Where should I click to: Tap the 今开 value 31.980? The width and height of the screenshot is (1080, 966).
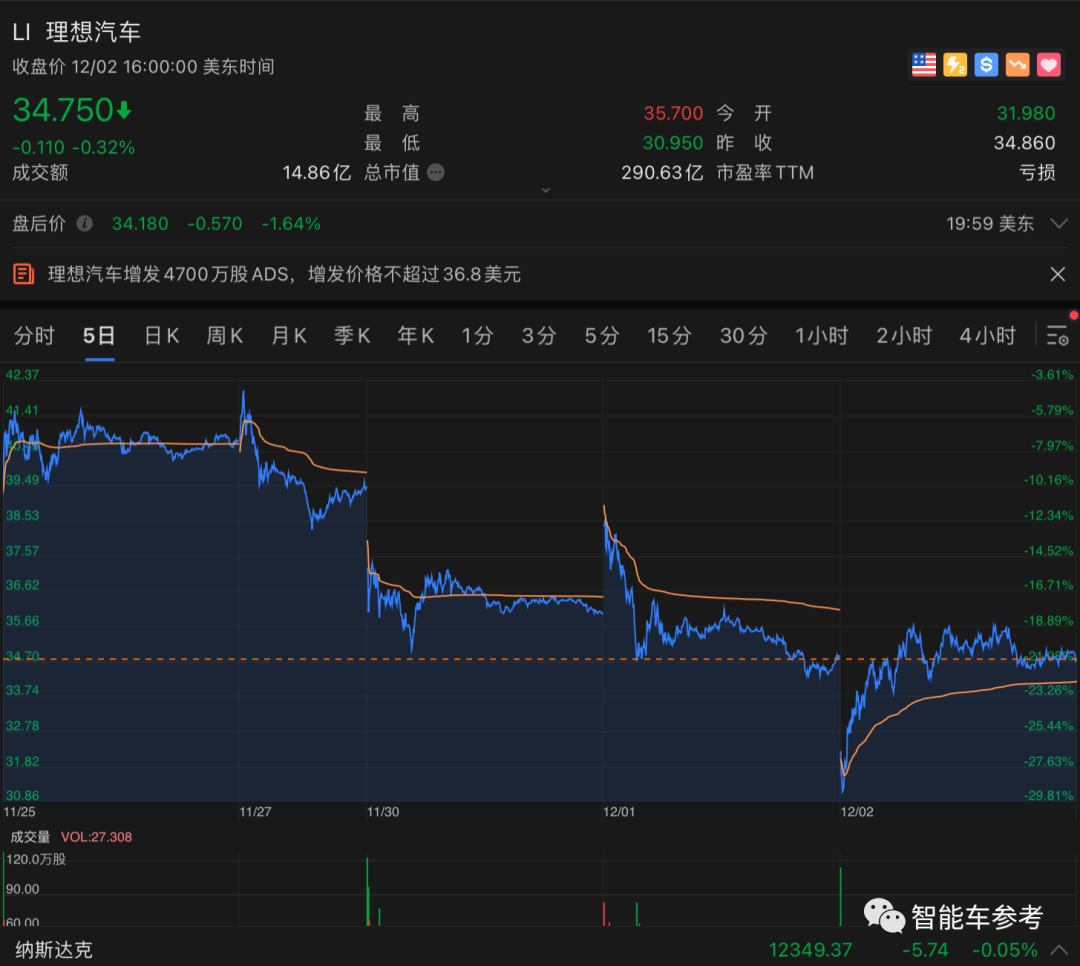[1026, 113]
